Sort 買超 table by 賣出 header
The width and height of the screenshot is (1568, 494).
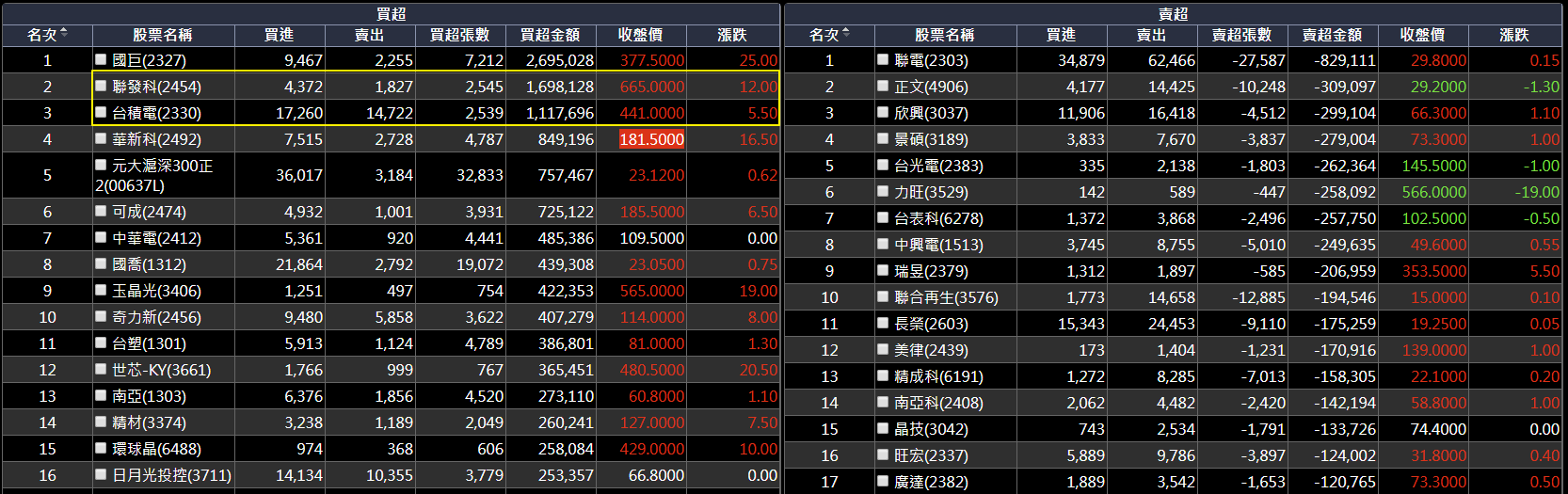coord(370,35)
